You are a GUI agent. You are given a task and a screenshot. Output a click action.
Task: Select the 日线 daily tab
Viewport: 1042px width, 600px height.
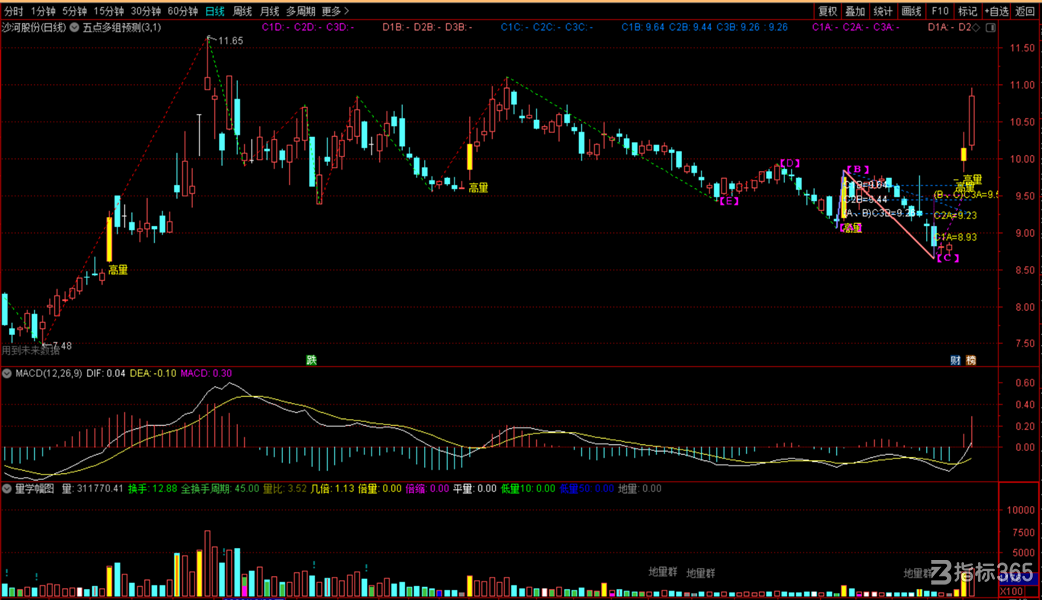click(x=215, y=11)
